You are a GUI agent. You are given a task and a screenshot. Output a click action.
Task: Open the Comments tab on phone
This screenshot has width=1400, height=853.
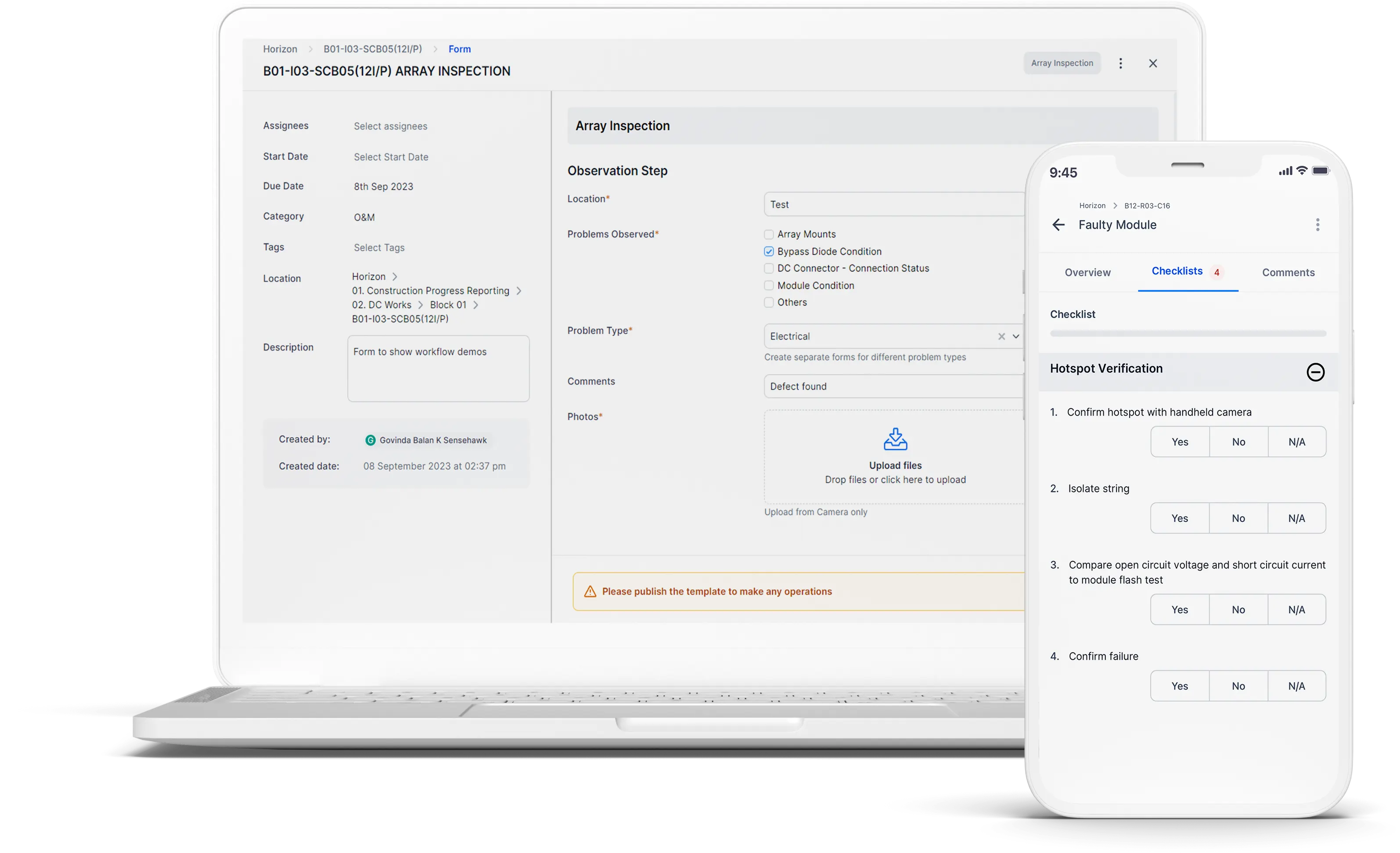[1288, 272]
